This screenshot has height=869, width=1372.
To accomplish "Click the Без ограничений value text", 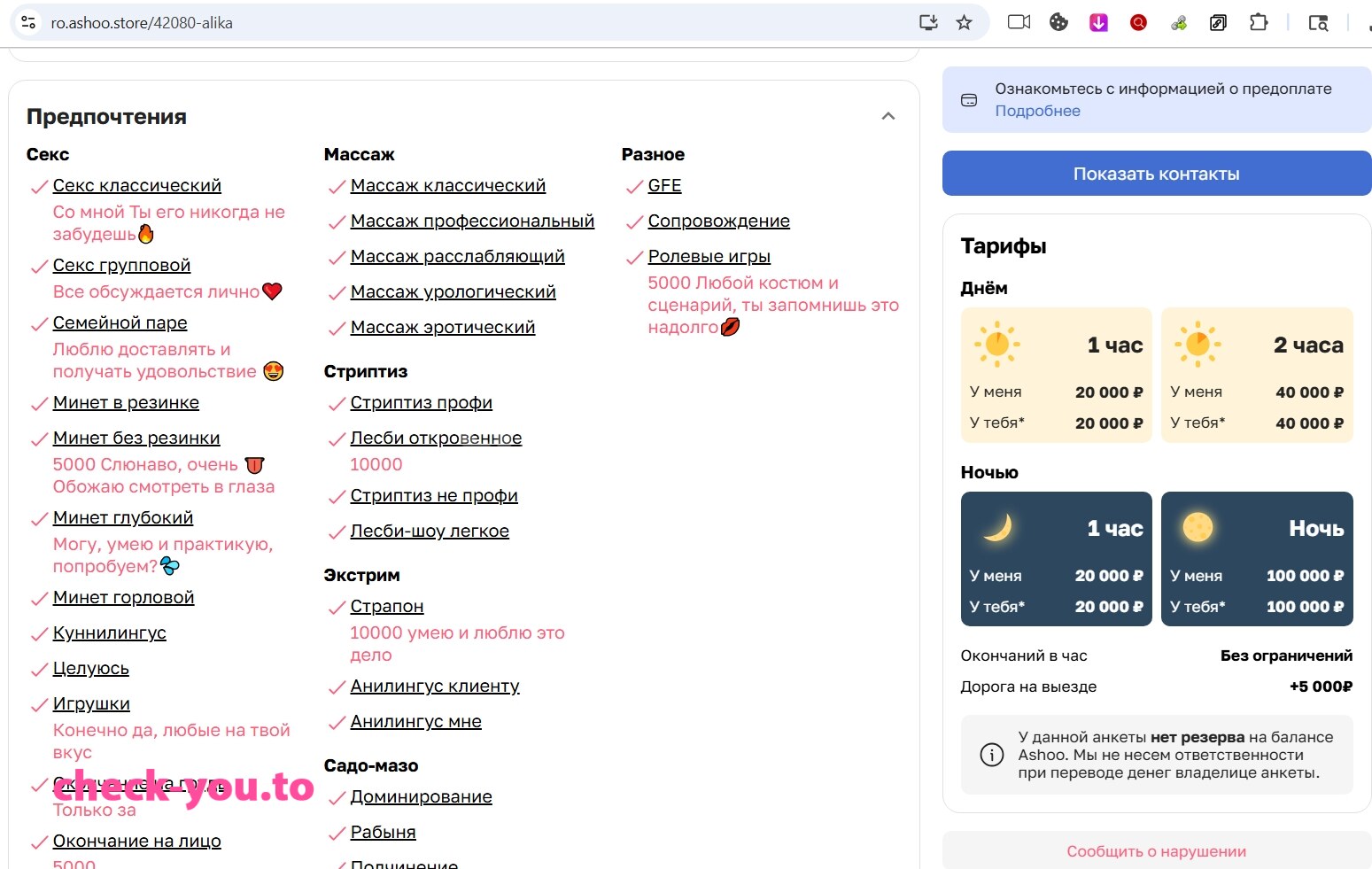I will tap(1286, 656).
